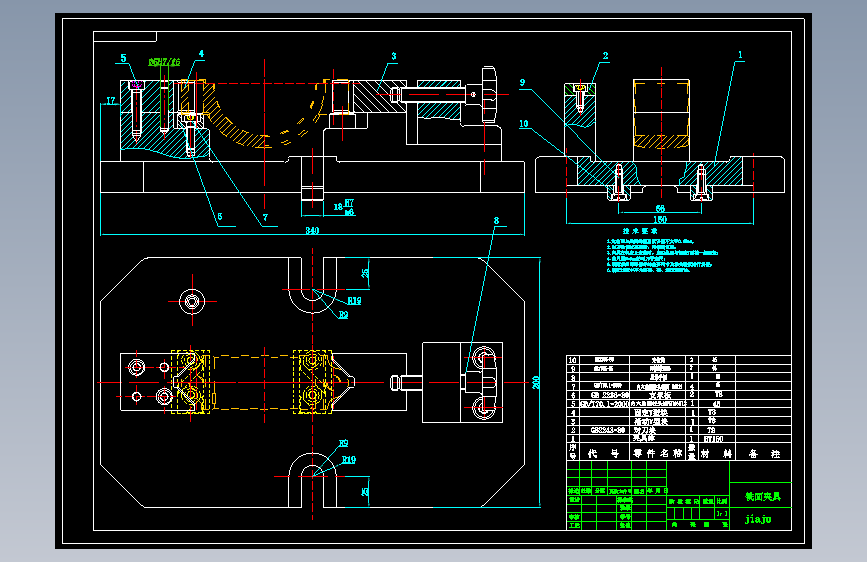The width and height of the screenshot is (867, 562).
Task: Click row number 1 in the parts list
Action: pos(573,439)
